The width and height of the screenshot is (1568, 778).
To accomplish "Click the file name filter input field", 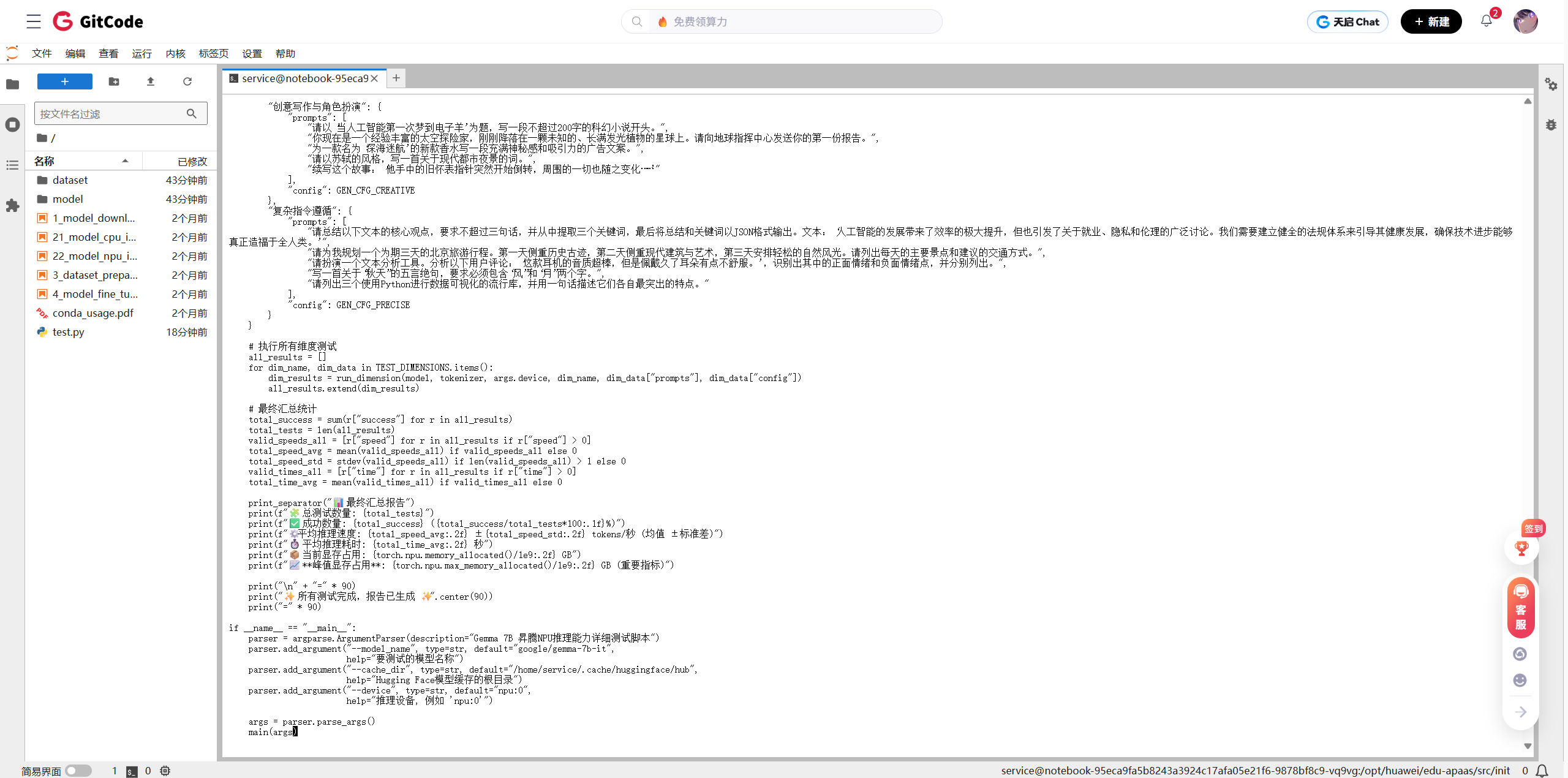I will click(x=110, y=114).
